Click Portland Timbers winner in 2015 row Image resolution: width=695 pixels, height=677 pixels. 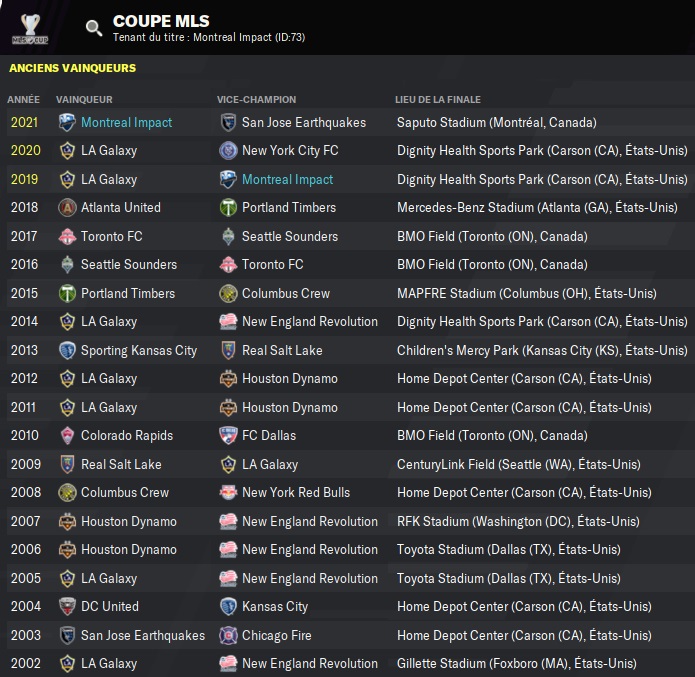(128, 293)
